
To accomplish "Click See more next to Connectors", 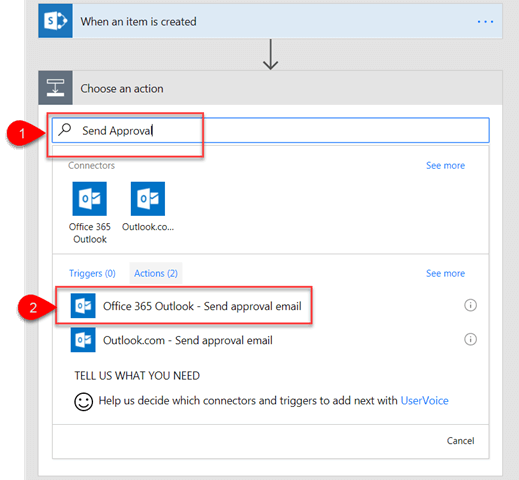I will 445,165.
